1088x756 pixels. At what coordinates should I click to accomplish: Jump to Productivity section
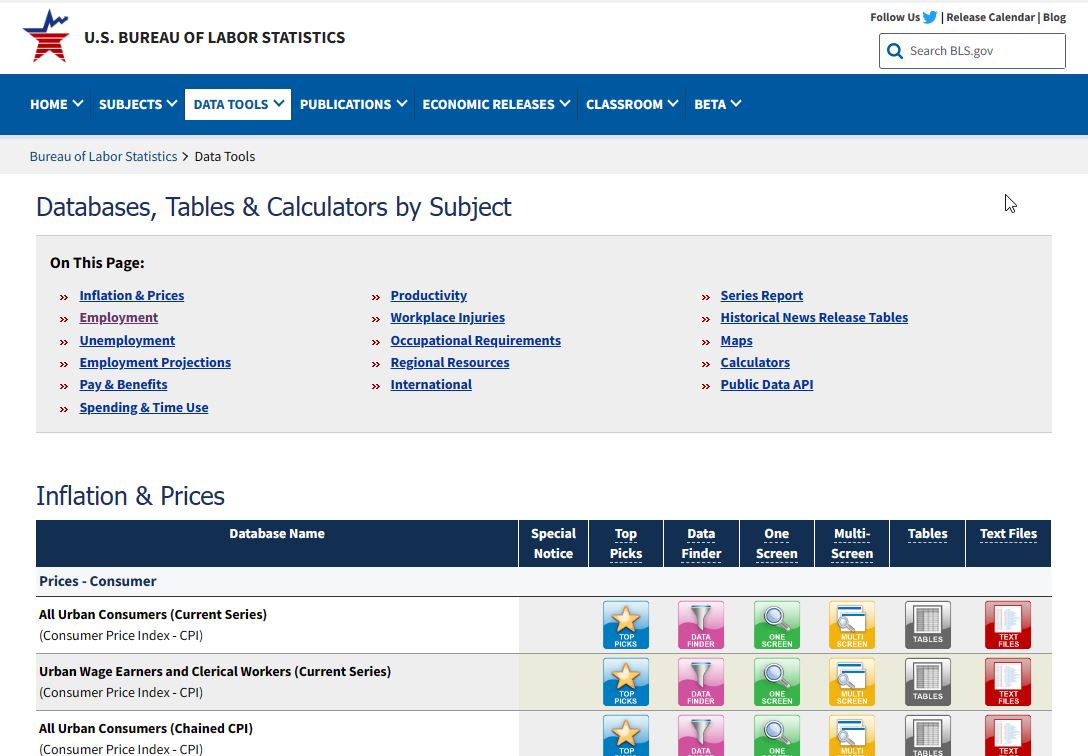pos(429,295)
